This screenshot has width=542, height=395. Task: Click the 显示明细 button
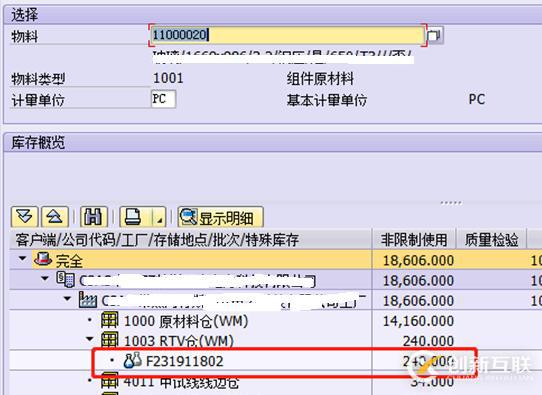click(221, 217)
